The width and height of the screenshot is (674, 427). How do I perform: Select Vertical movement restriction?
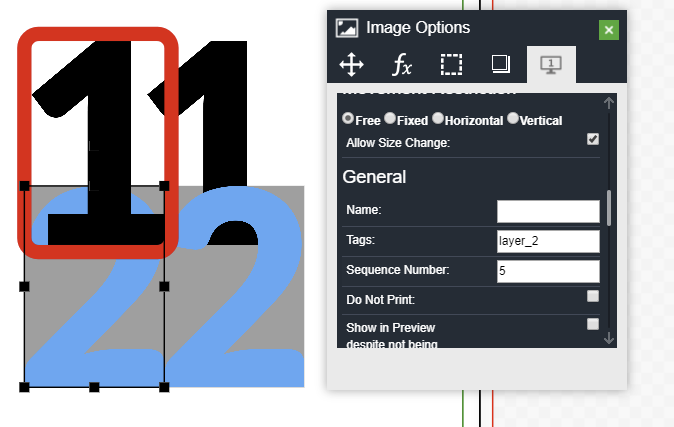point(513,118)
